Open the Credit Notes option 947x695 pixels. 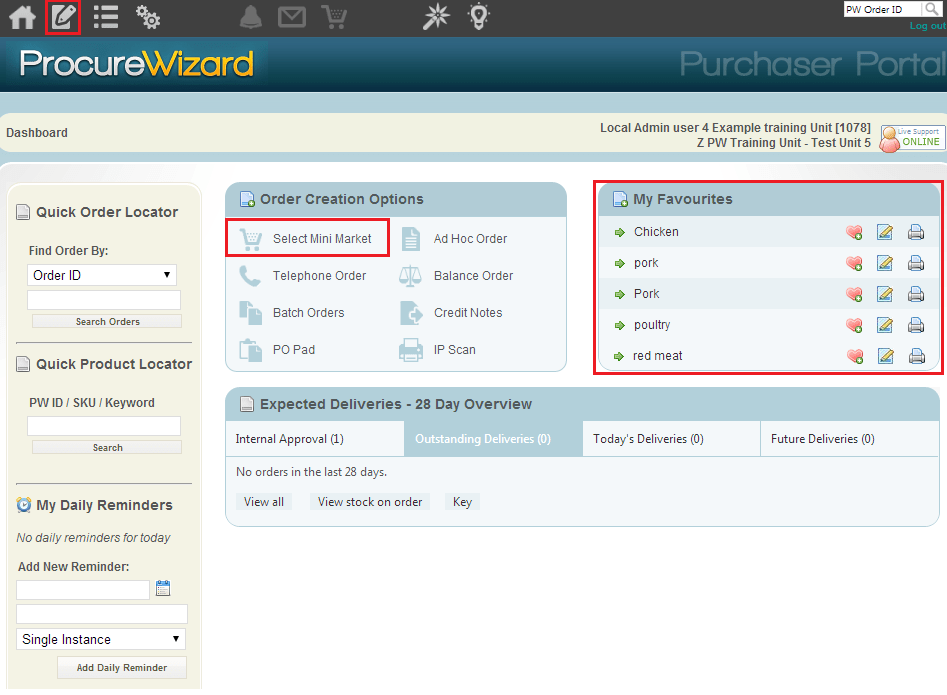pyautogui.click(x=468, y=312)
